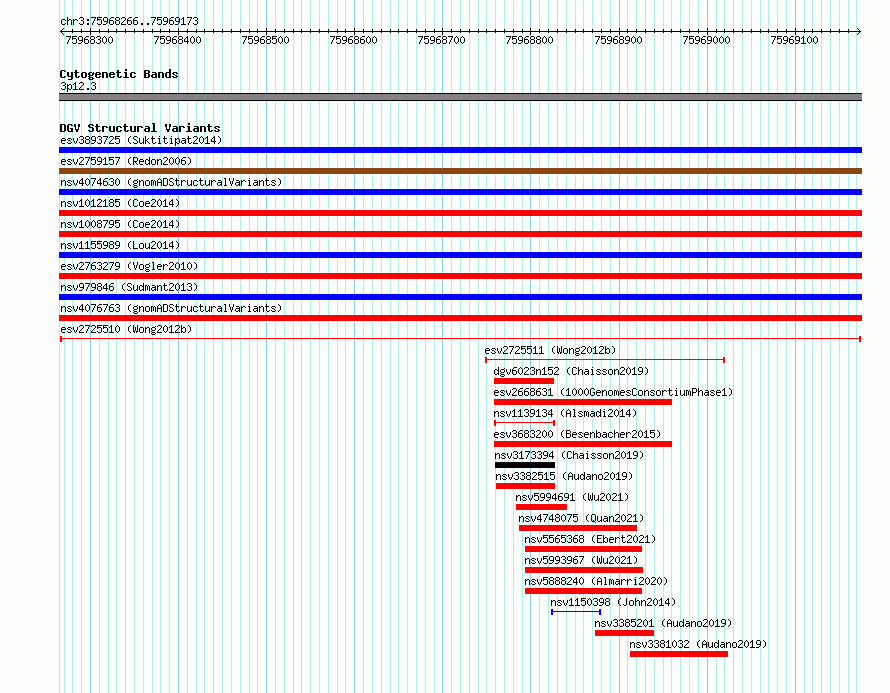Click the nsv4748075 (Quan2021) variant label
Screen dimensions: 890x693
(581, 518)
